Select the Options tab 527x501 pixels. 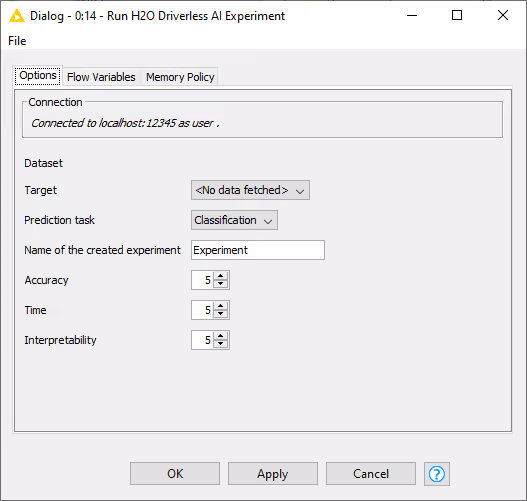coord(38,76)
